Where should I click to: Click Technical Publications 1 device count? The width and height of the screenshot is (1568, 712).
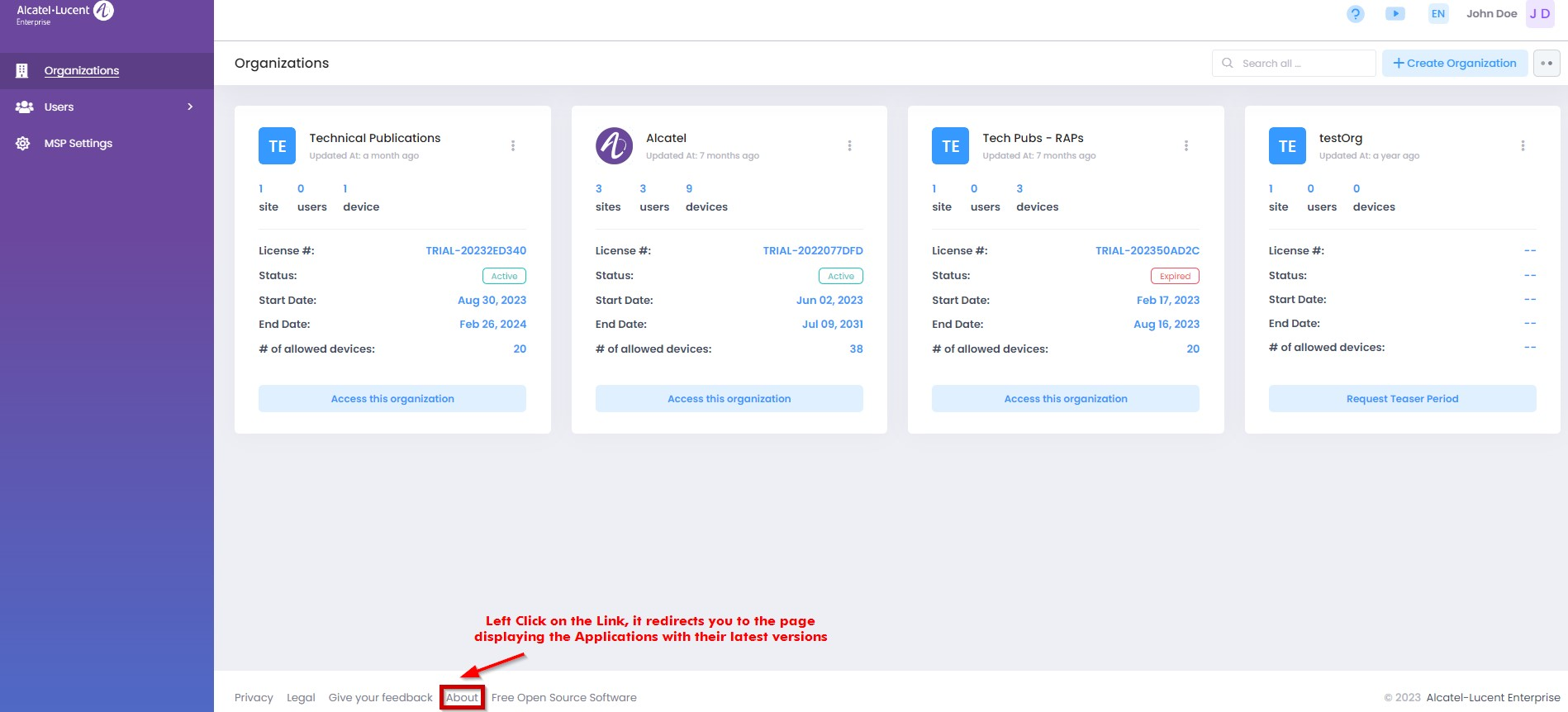pos(345,188)
